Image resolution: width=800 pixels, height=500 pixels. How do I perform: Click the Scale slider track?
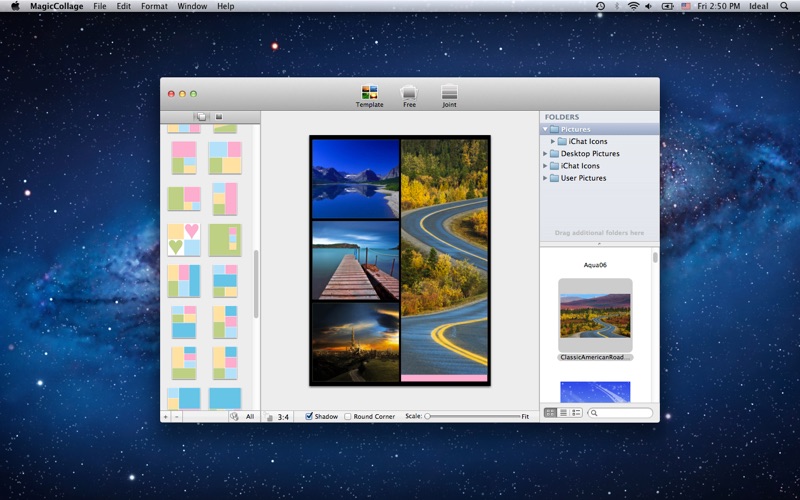[x=473, y=416]
